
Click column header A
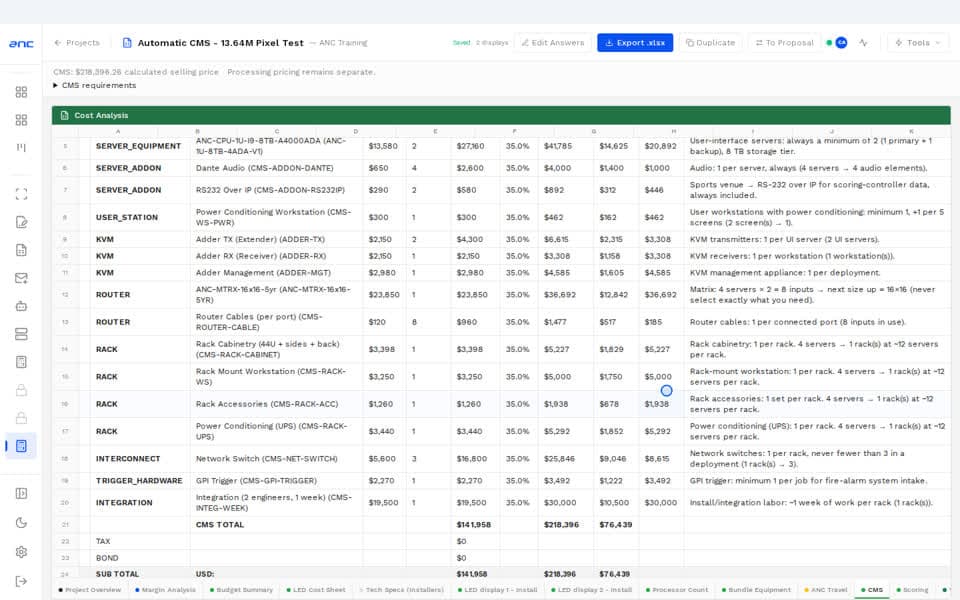[118, 132]
